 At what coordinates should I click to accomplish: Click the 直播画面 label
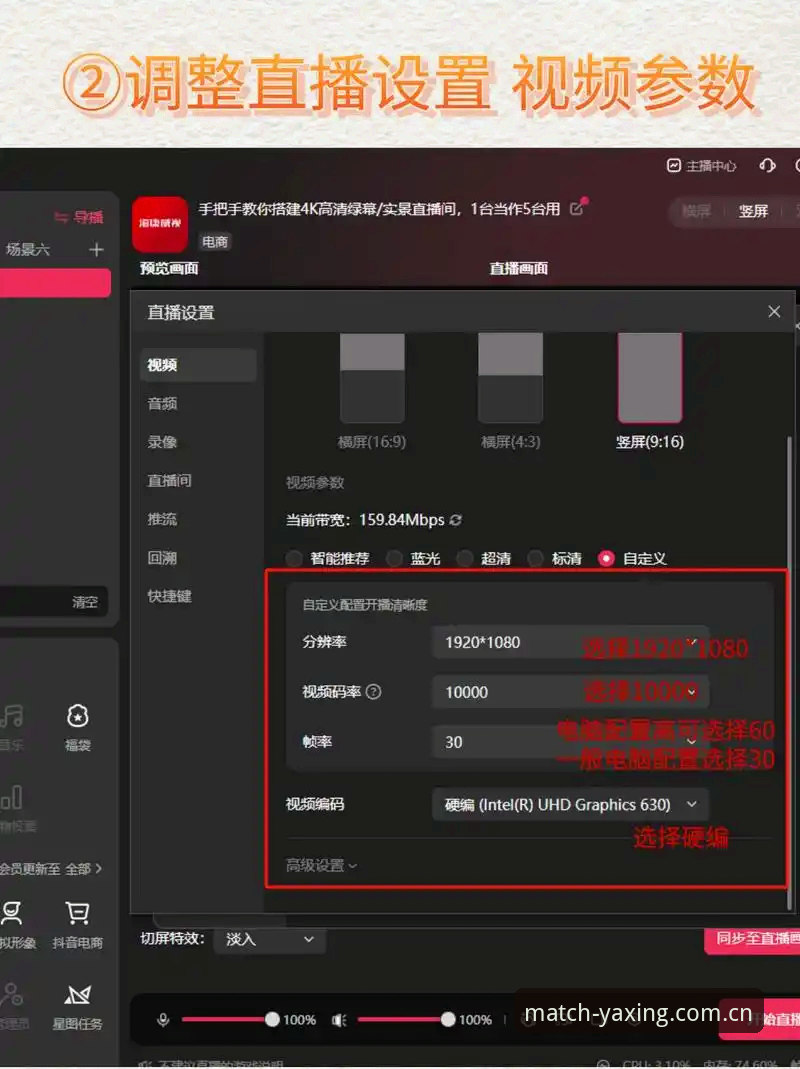coord(518,269)
